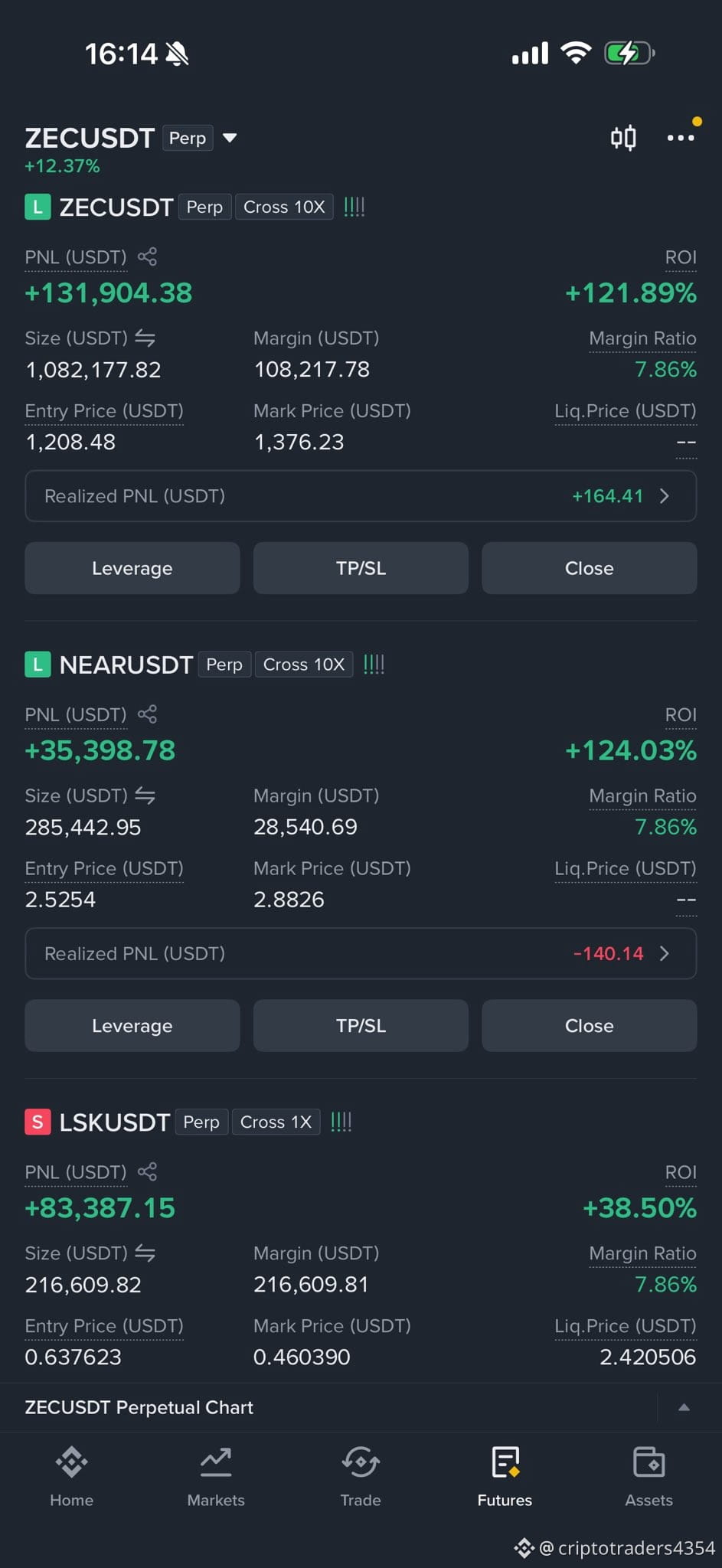
Task: Go to the Home tab
Action: coord(72,1477)
